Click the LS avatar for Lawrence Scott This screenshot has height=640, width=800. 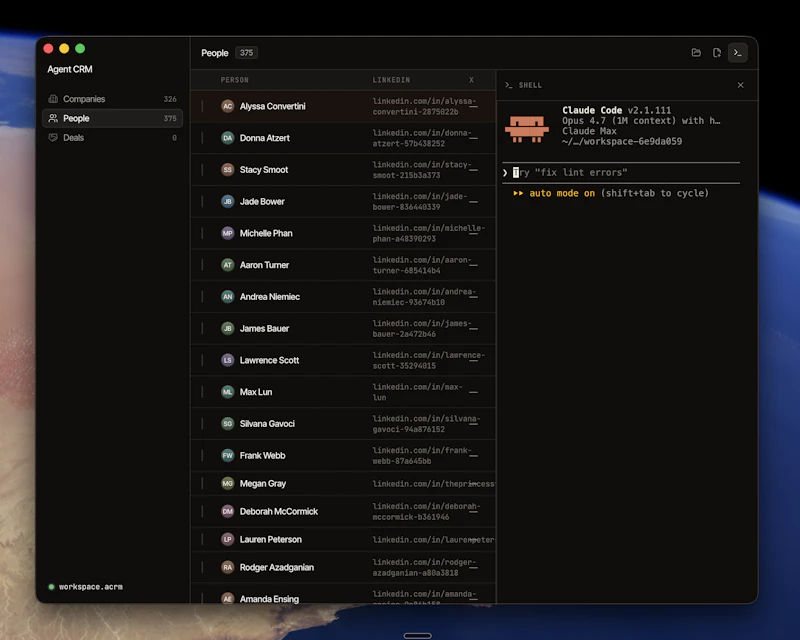pyautogui.click(x=228, y=360)
